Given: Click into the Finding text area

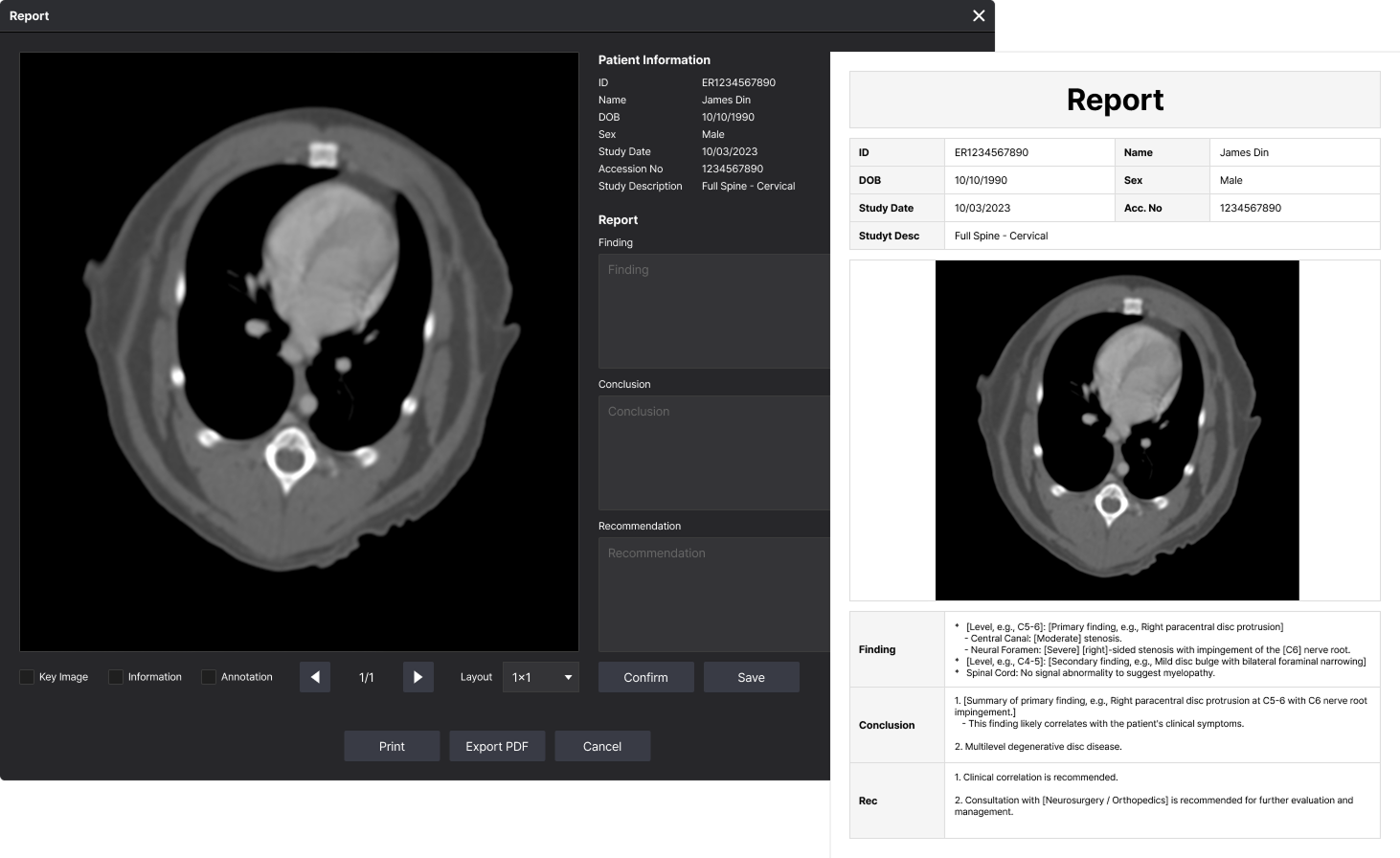Looking at the screenshot, I should (713, 311).
